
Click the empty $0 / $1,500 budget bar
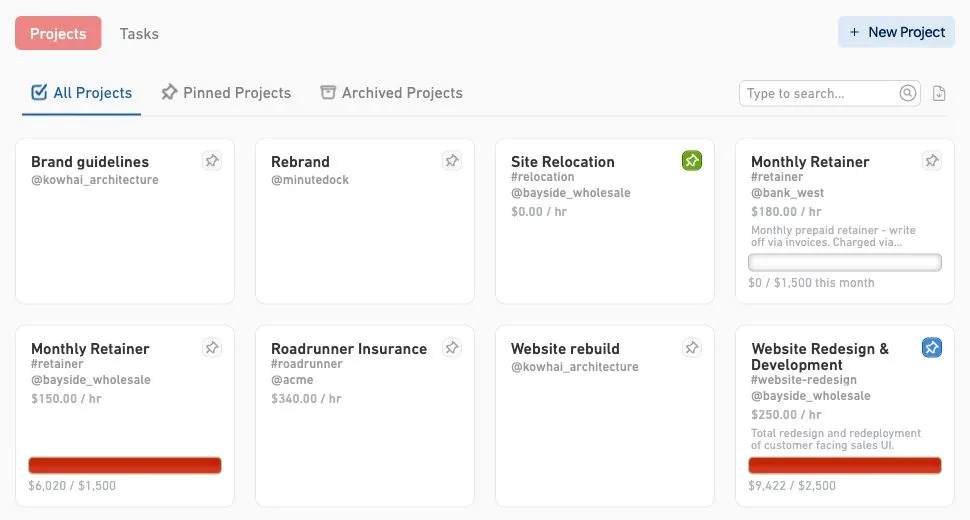tap(845, 262)
